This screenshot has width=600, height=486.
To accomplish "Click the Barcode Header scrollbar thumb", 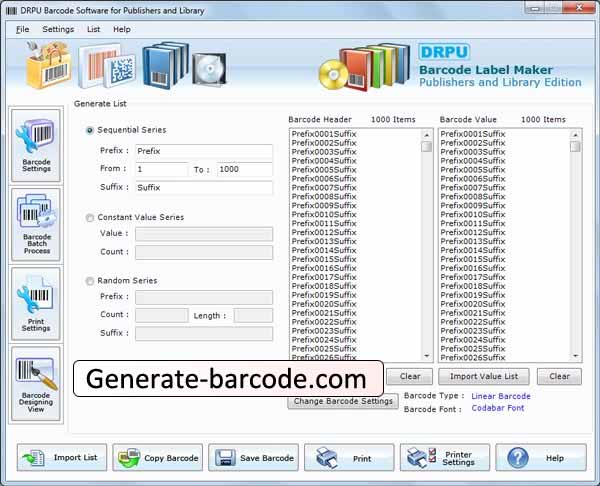I will point(426,147).
